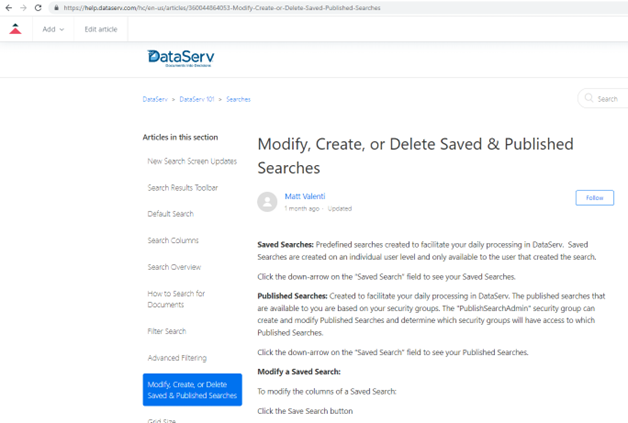Click the Follow button
Screen dimensions: 628x423
click(594, 198)
